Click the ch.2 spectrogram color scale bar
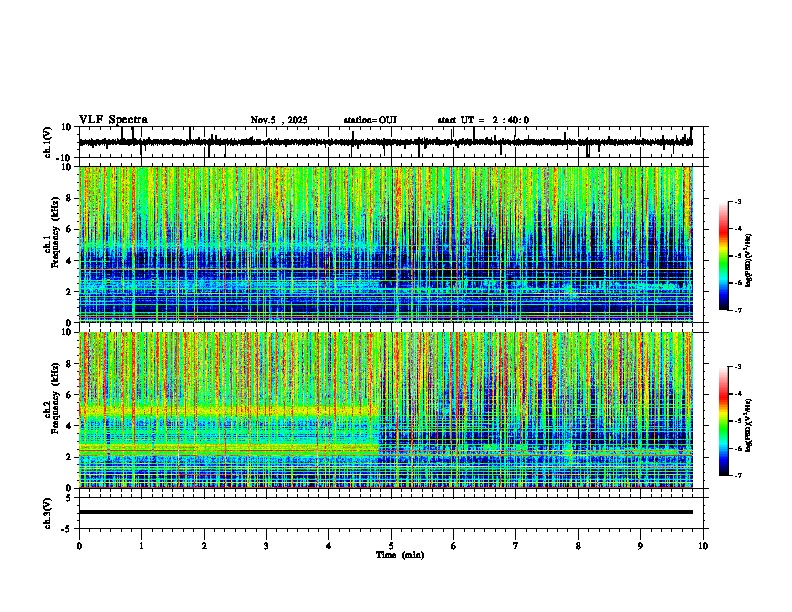 (724, 421)
